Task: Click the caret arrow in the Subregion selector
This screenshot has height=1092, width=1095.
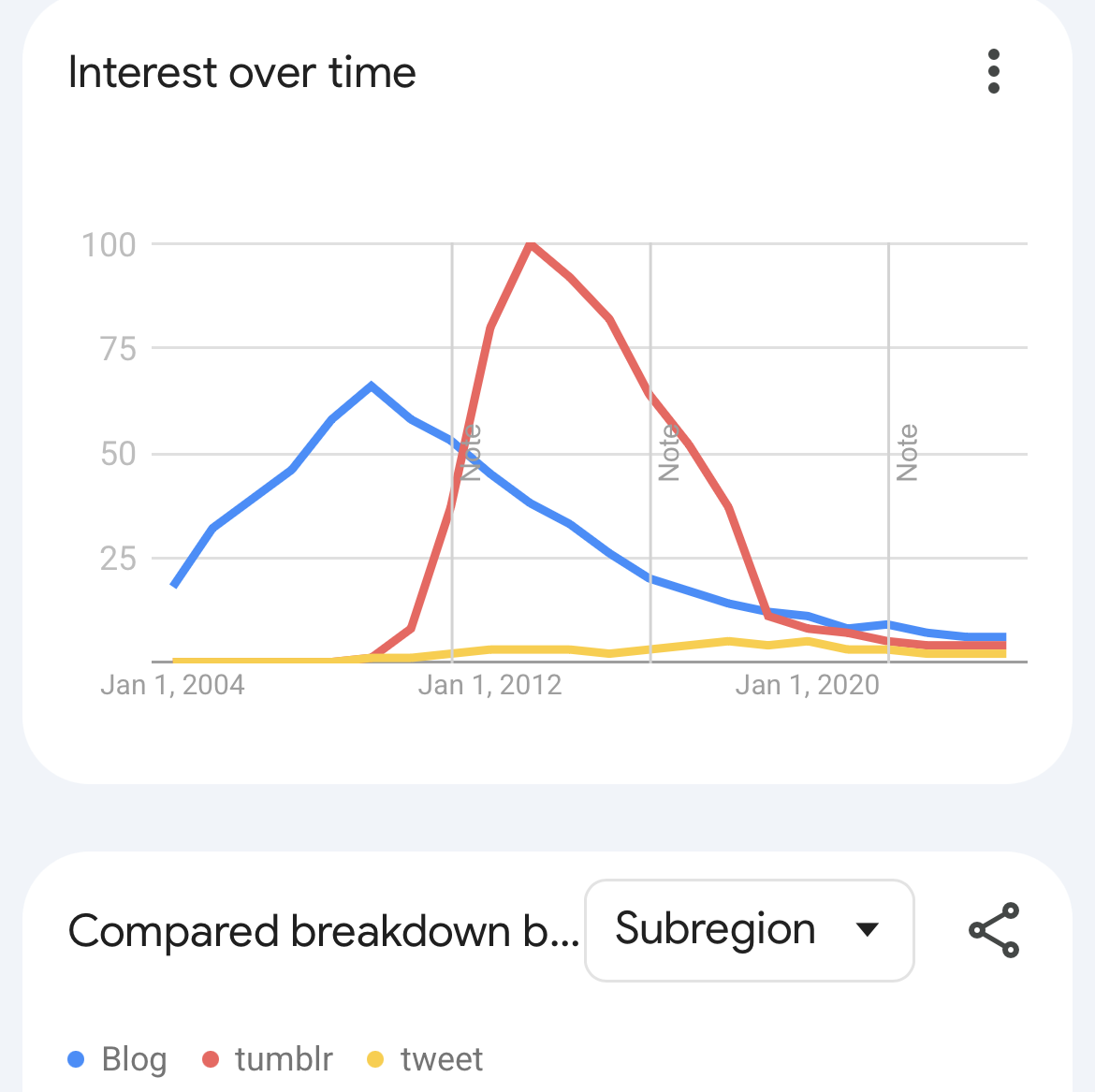Action: (x=868, y=930)
